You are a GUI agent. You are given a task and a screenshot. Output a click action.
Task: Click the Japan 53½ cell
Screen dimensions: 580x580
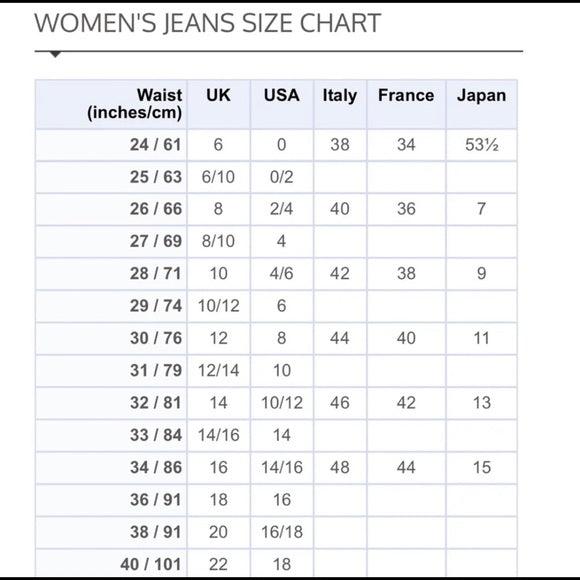481,145
